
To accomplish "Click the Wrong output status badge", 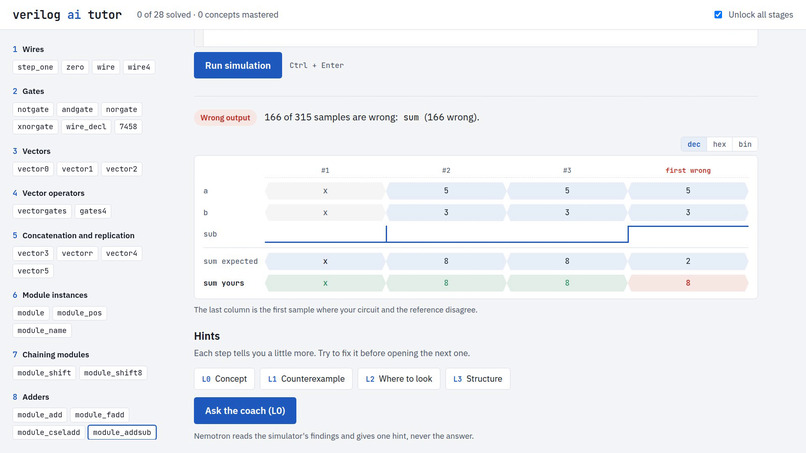I will (x=225, y=118).
